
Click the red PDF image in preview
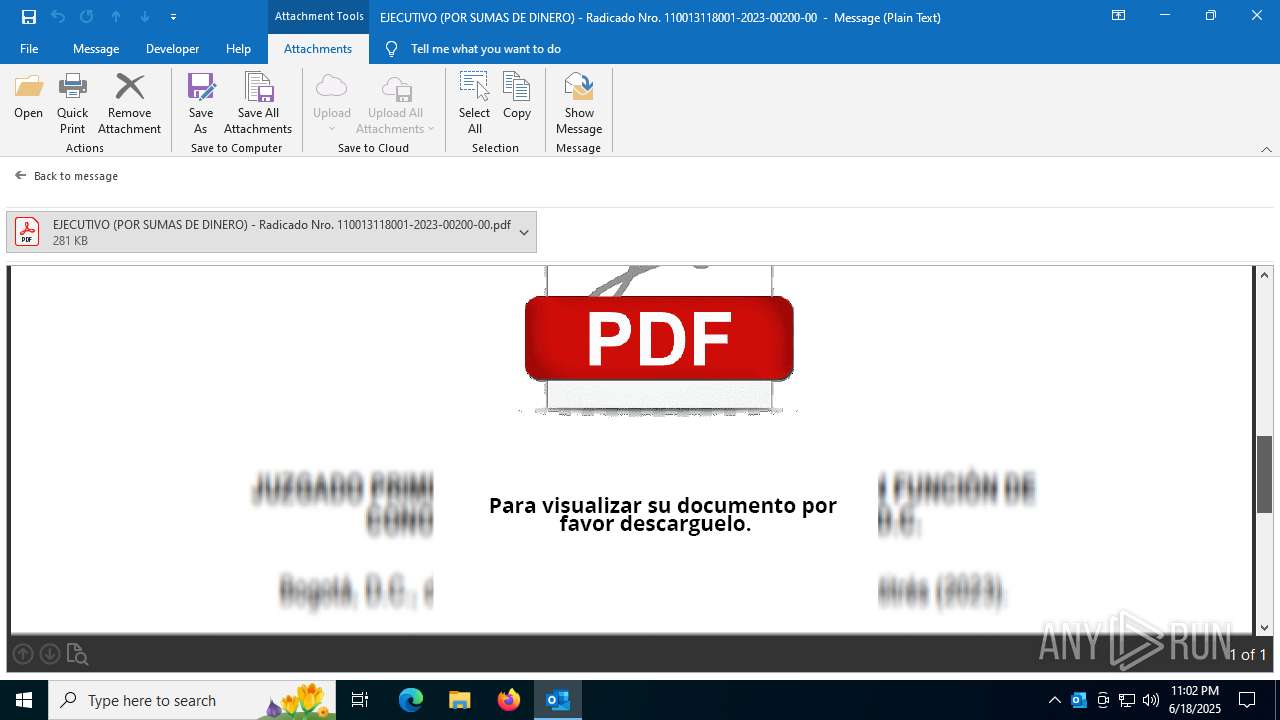point(659,339)
